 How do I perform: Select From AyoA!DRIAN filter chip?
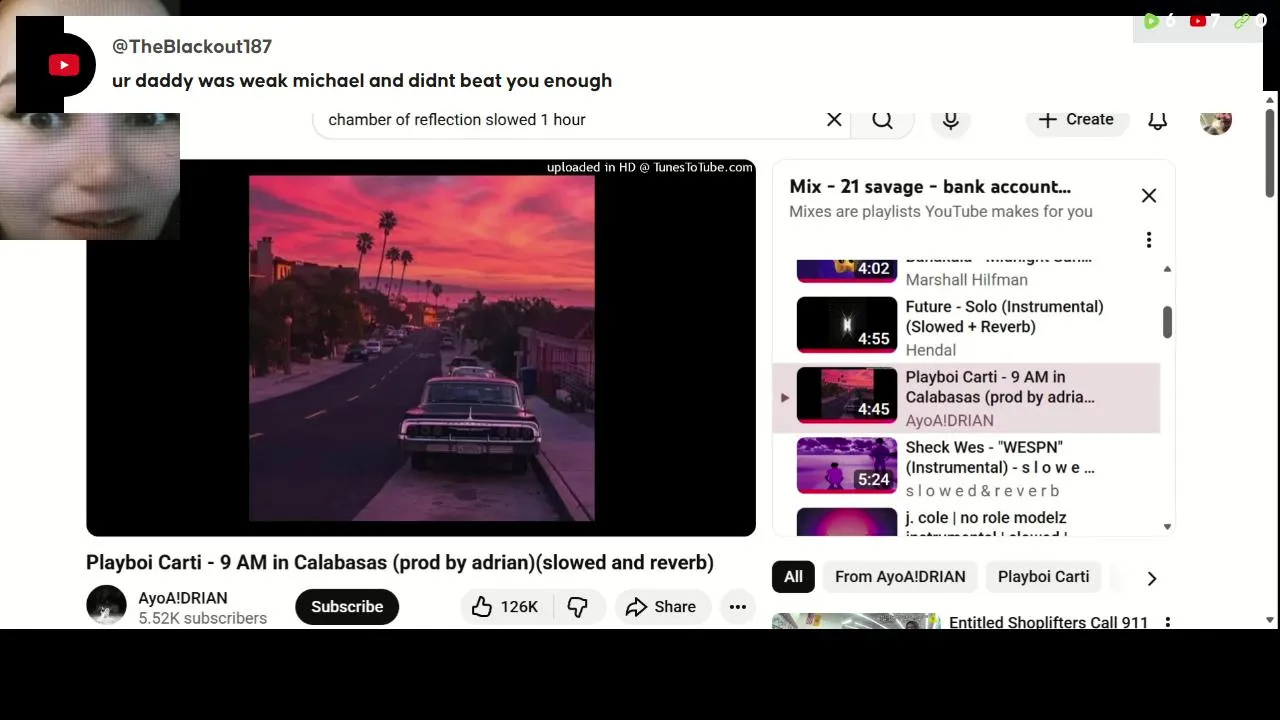(x=900, y=577)
